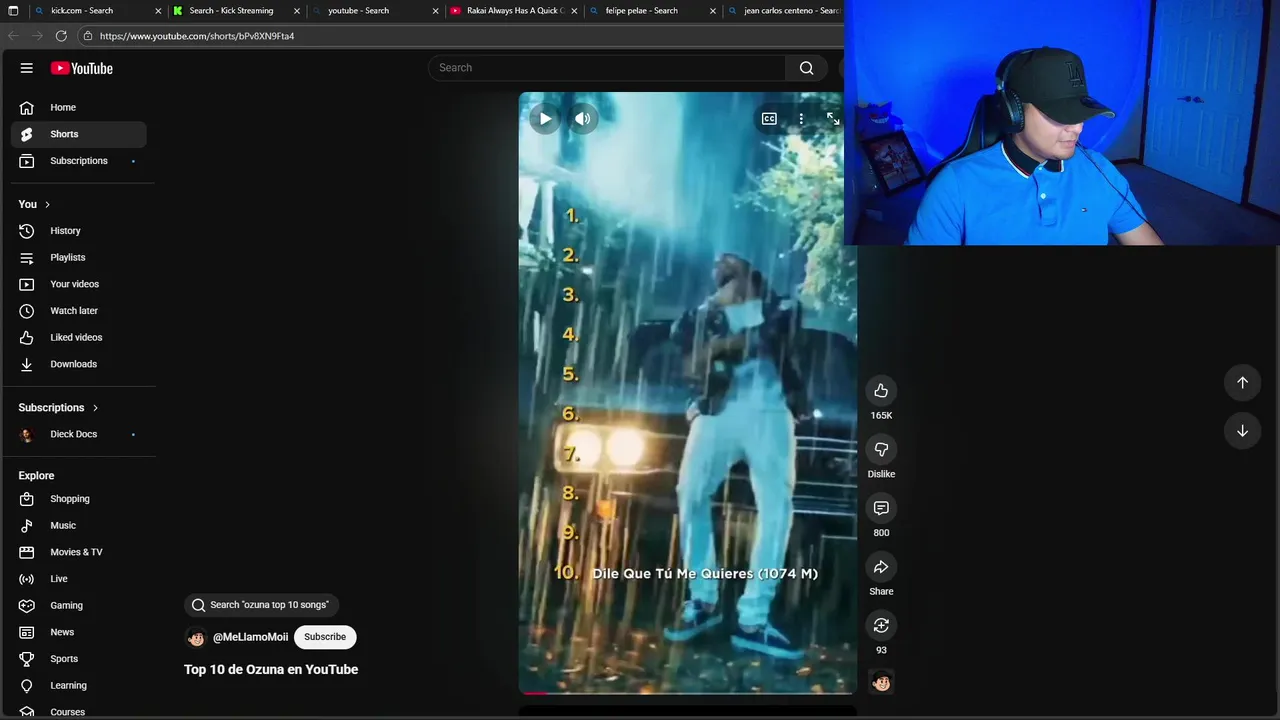Go back in browser history
The width and height of the screenshot is (1280, 720).
pyautogui.click(x=14, y=36)
